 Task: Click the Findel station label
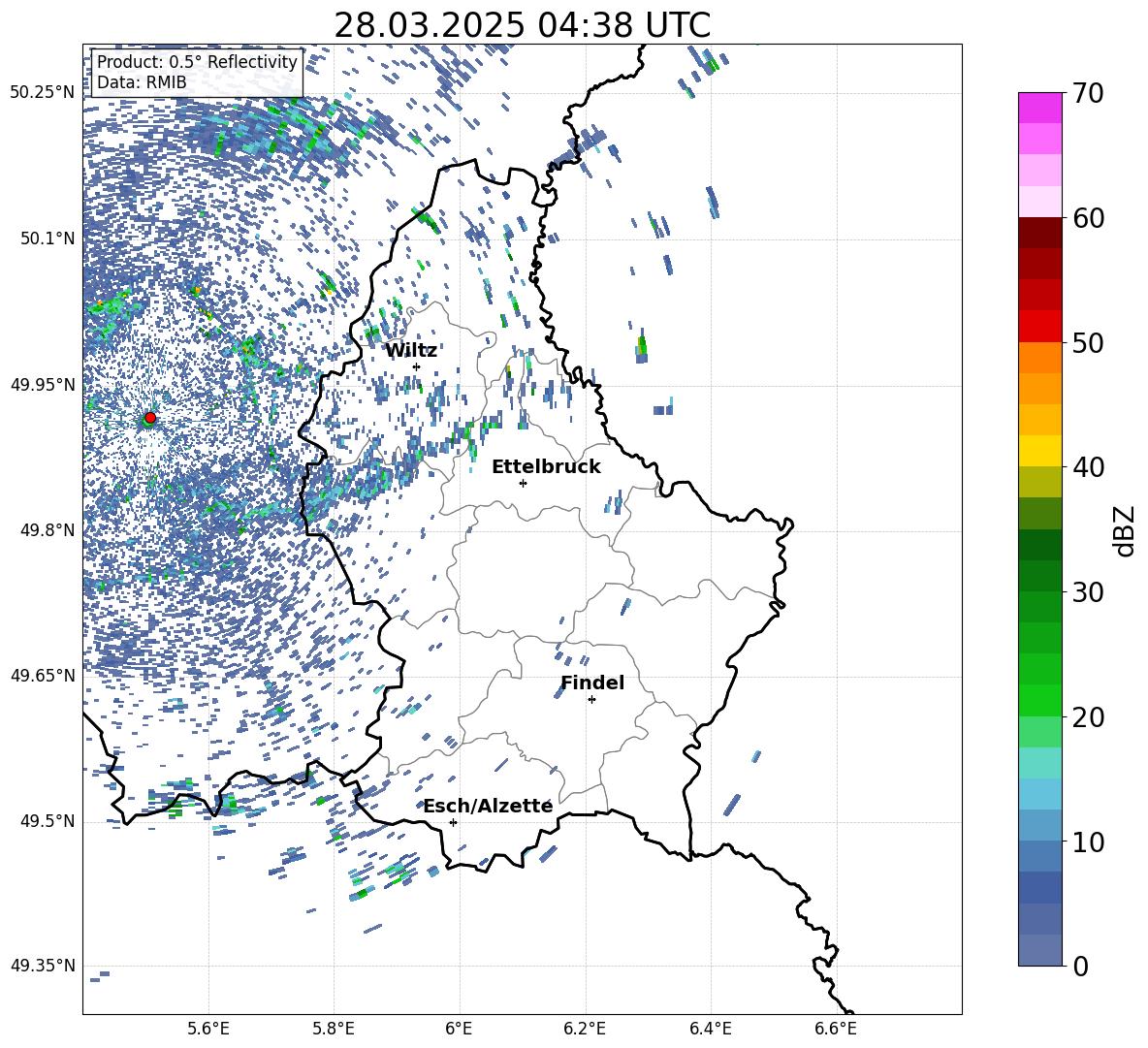pos(592,683)
